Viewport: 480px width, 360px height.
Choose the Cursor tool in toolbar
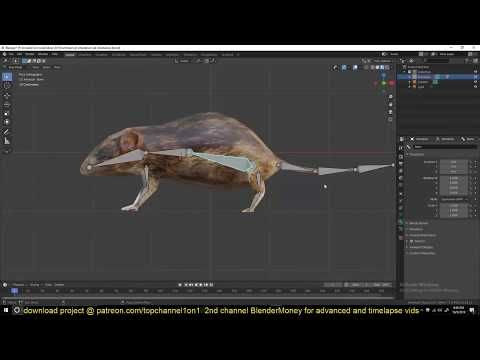tap(7, 86)
